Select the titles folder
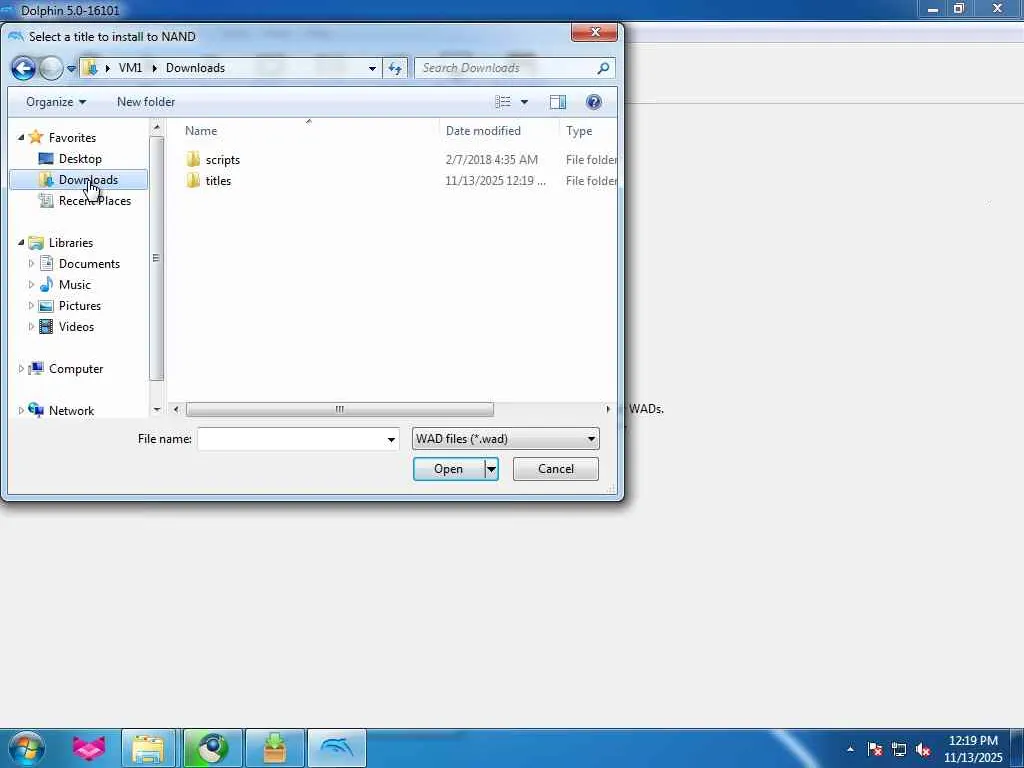This screenshot has width=1024, height=768. click(x=218, y=181)
